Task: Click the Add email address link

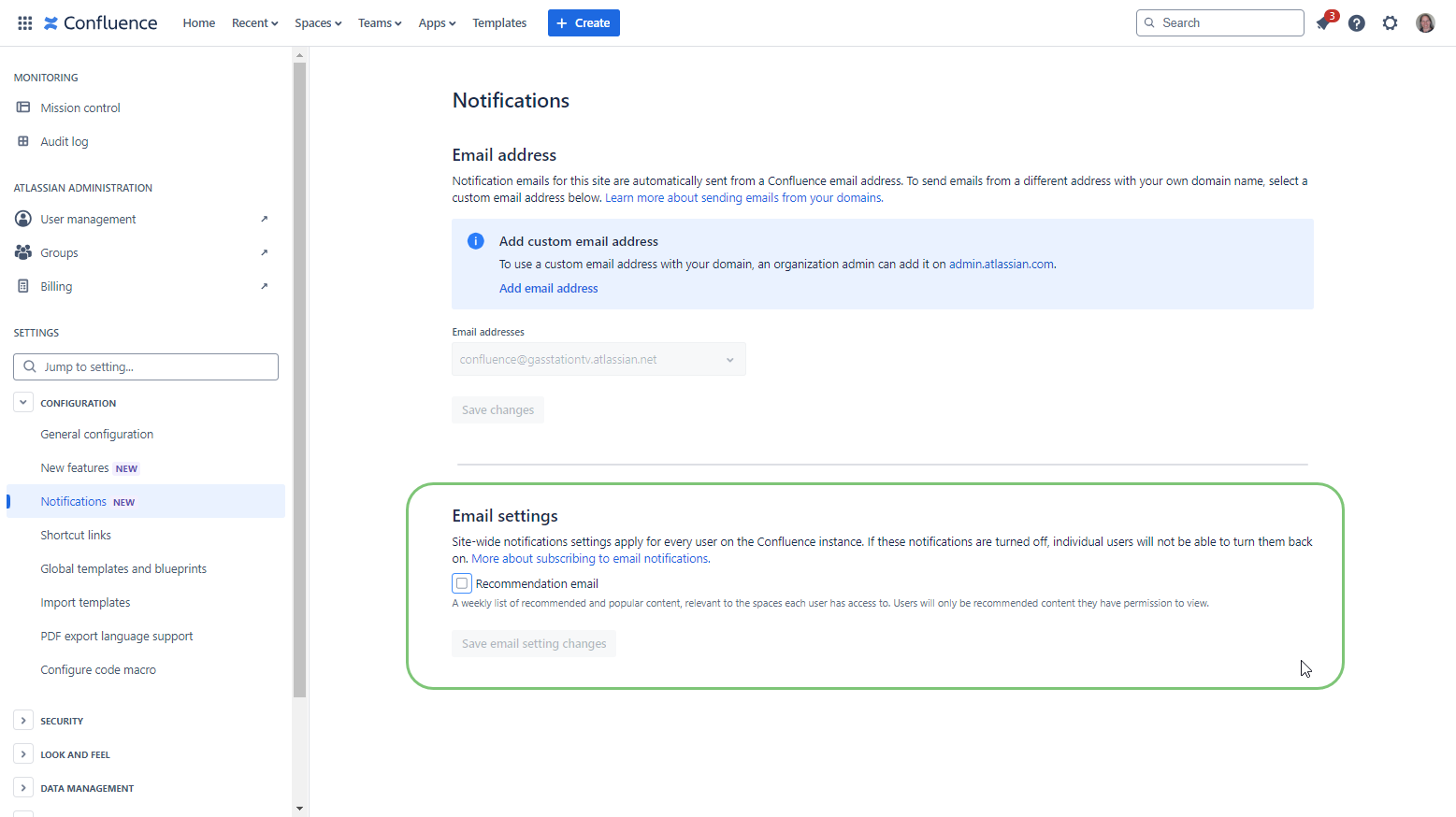Action: click(x=548, y=288)
